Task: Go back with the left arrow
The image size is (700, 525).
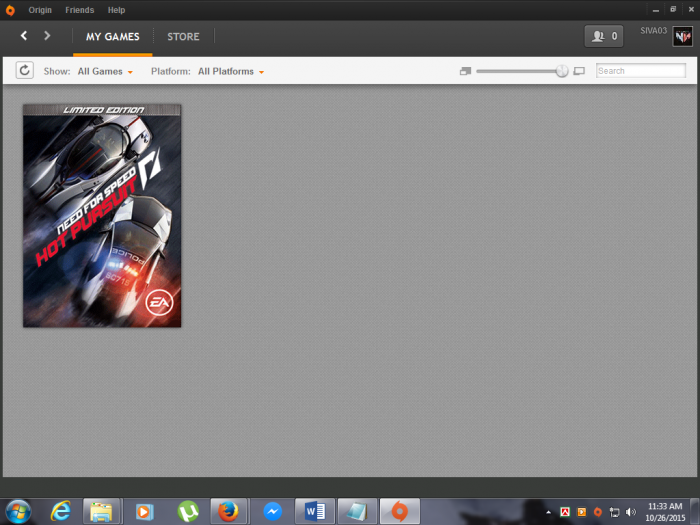Action: (24, 36)
